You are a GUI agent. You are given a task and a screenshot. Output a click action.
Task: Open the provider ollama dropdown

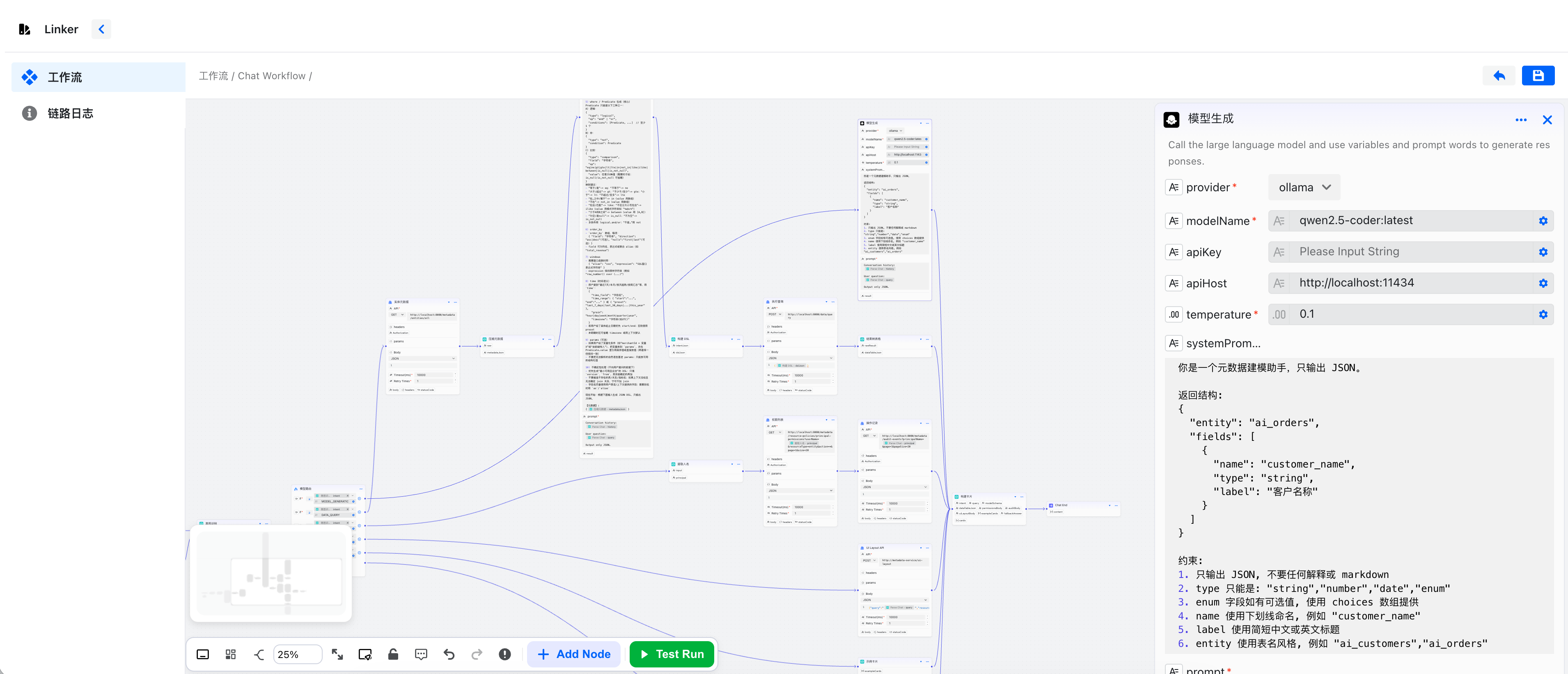[1304, 188]
